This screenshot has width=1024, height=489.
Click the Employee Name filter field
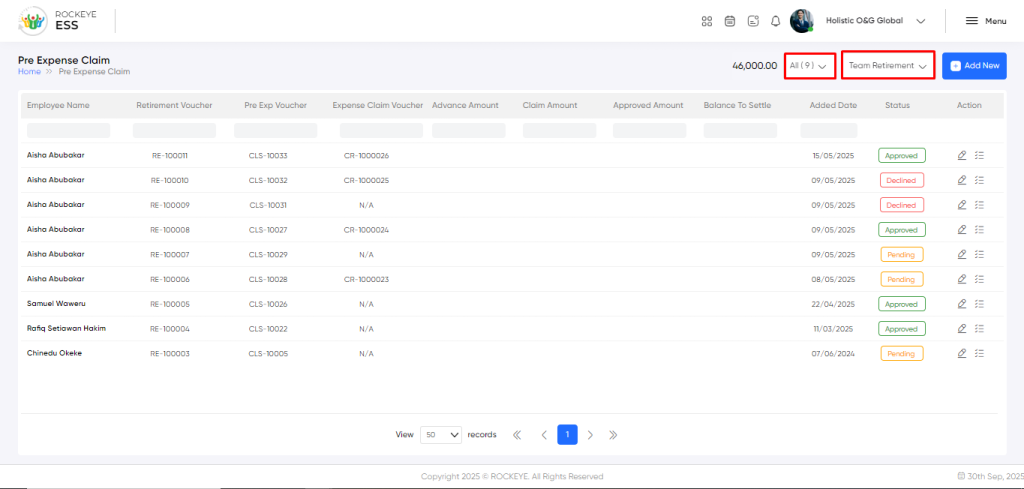[68, 130]
